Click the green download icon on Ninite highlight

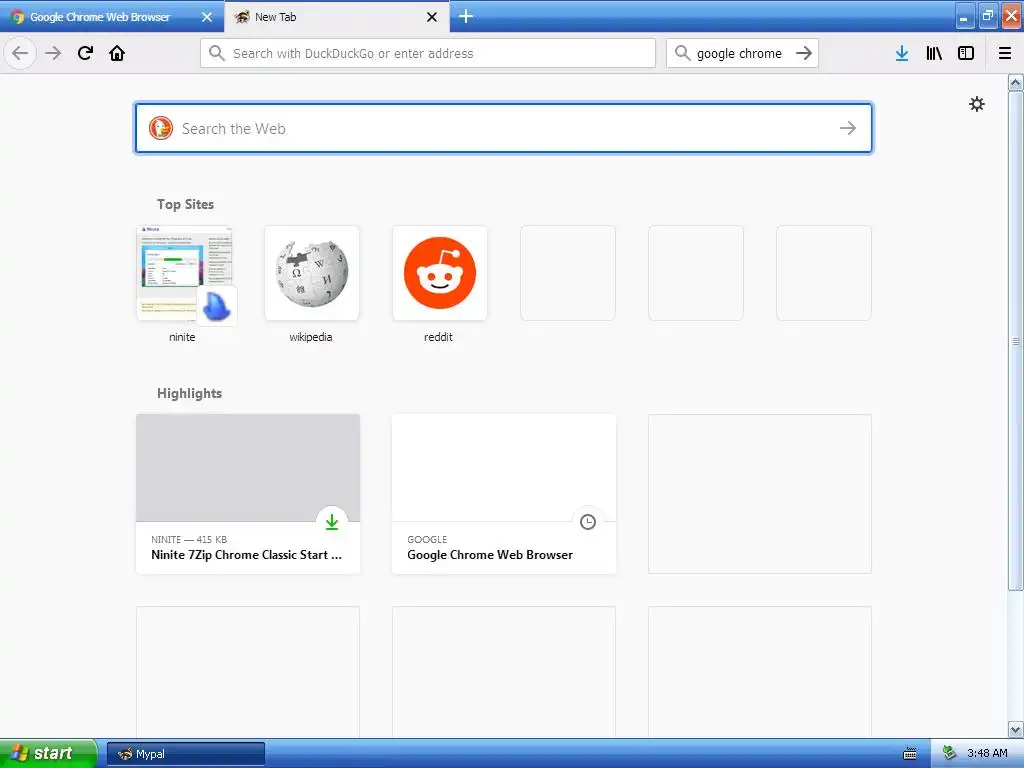[x=332, y=521]
